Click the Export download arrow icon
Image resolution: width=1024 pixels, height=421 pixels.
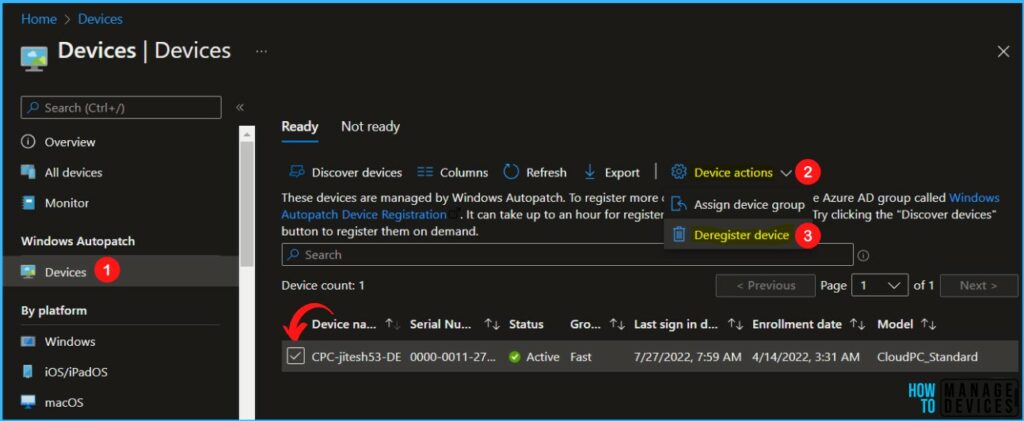[x=590, y=172]
